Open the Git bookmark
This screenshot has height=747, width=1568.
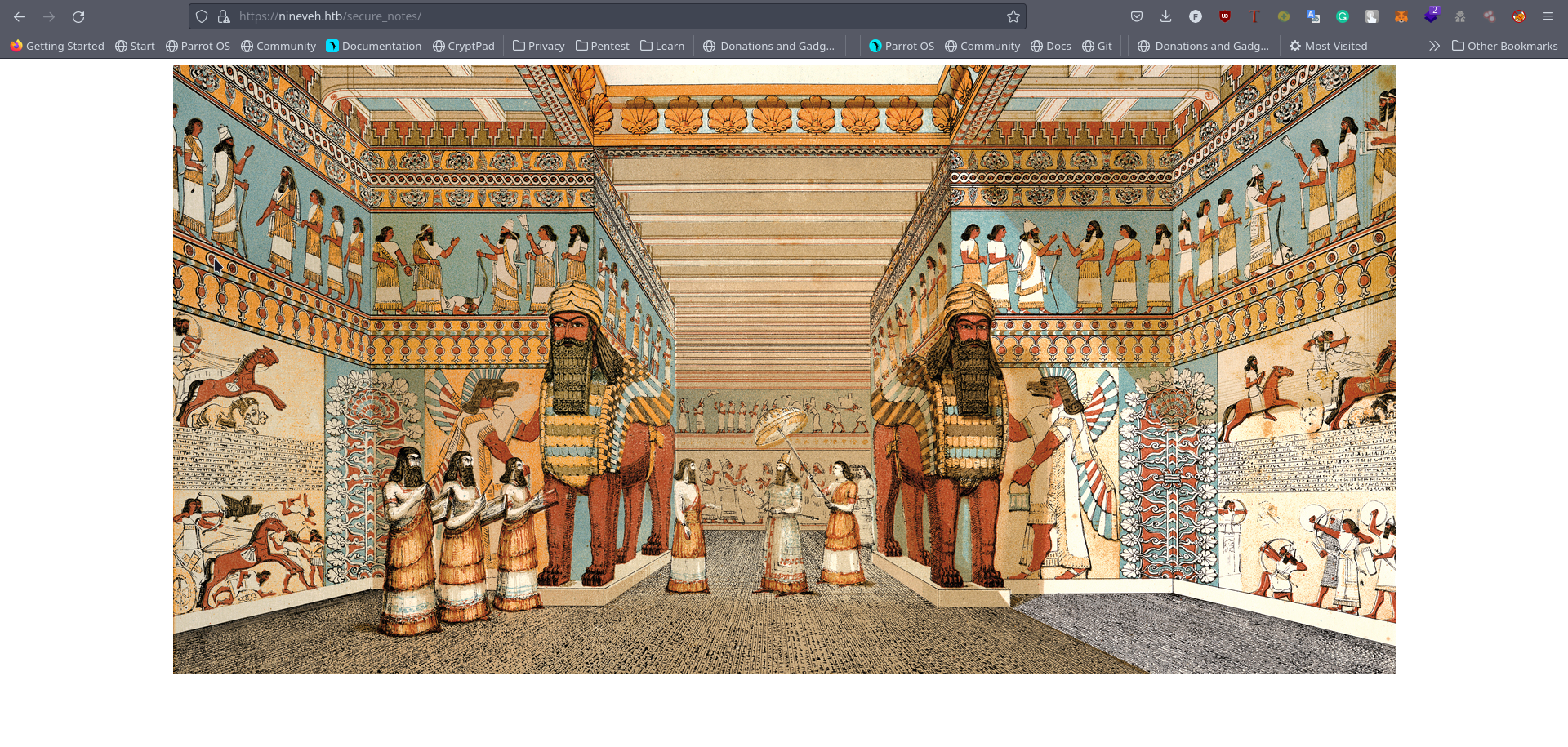click(x=1097, y=46)
